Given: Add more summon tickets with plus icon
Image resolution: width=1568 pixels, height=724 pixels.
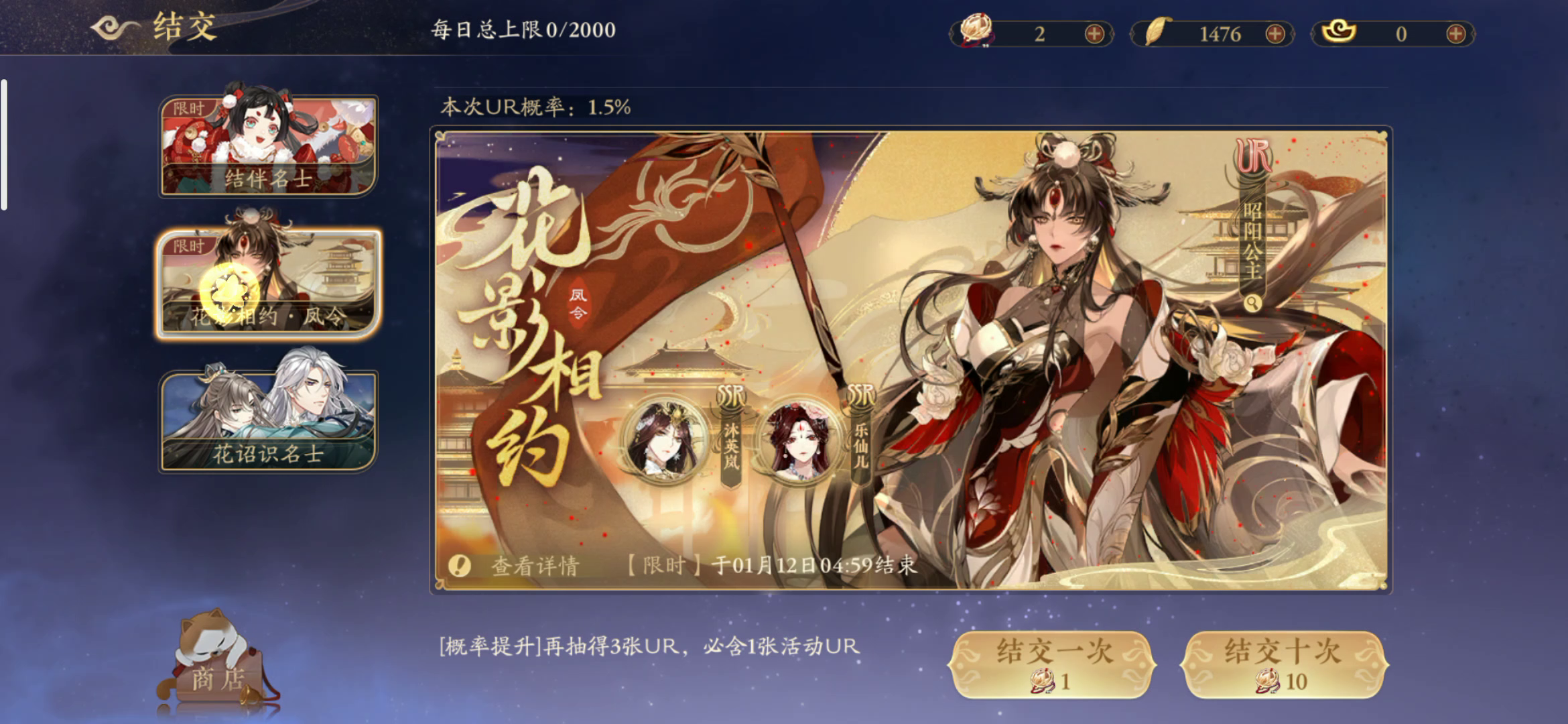Looking at the screenshot, I should click(x=1094, y=34).
